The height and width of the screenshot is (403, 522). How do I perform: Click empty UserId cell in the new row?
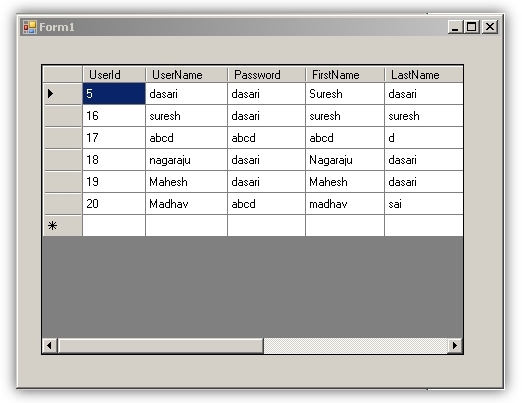[114, 226]
